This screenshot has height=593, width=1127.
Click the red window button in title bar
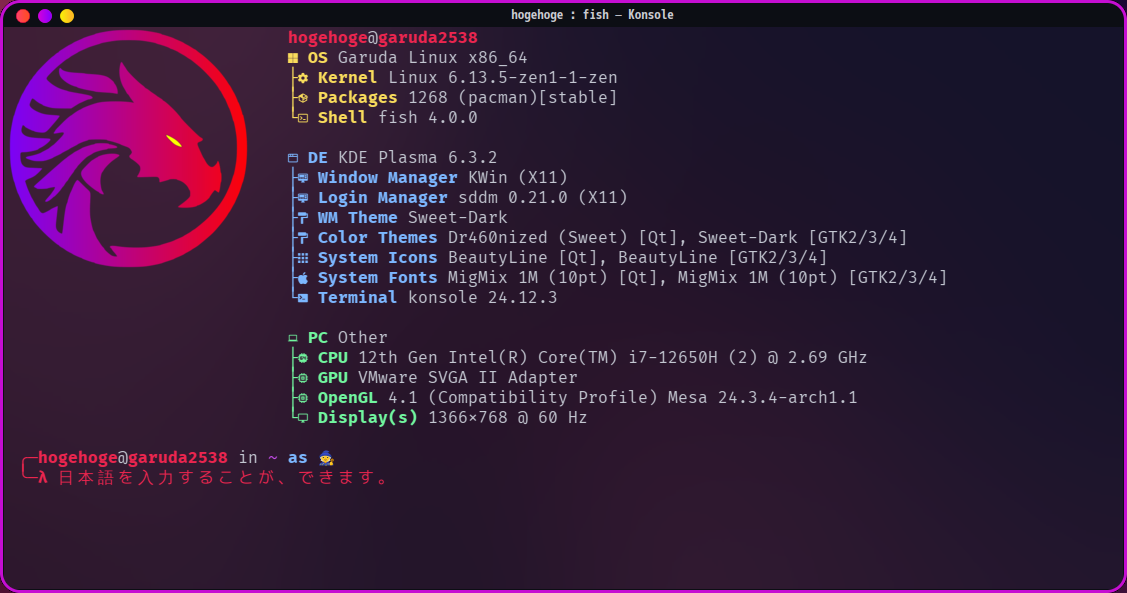(23, 16)
